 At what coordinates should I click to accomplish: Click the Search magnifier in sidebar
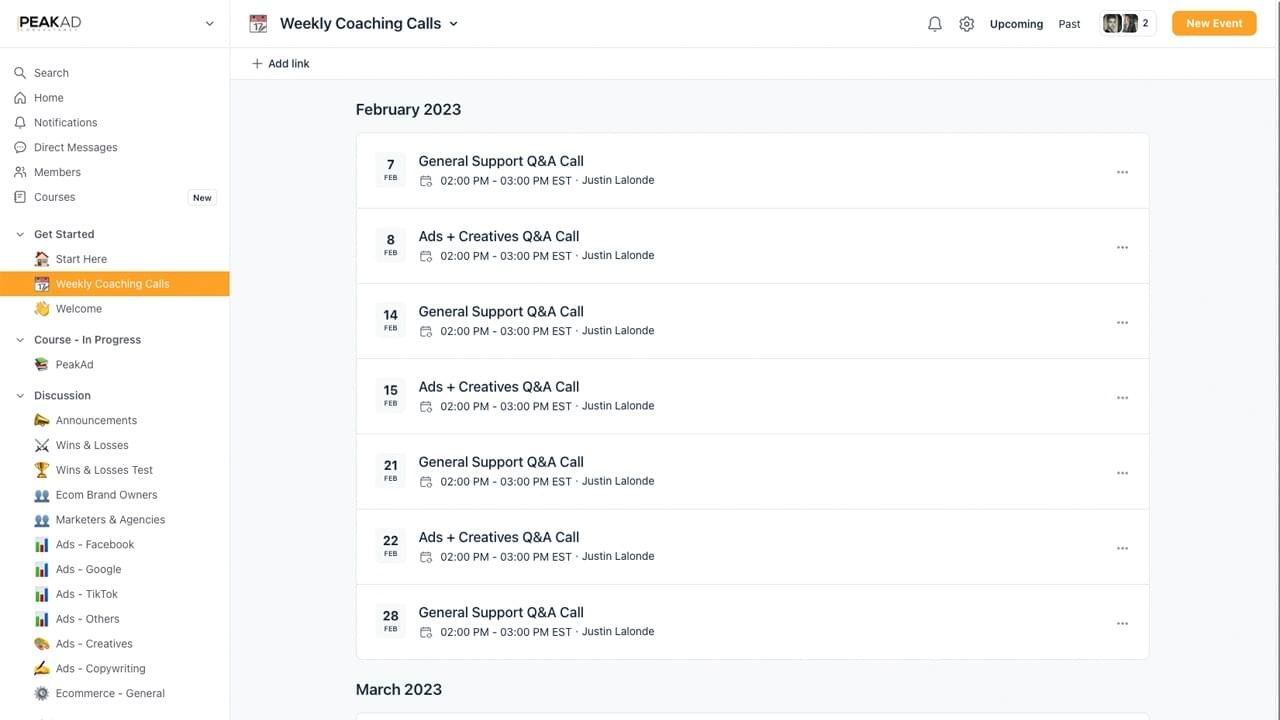pos(20,73)
